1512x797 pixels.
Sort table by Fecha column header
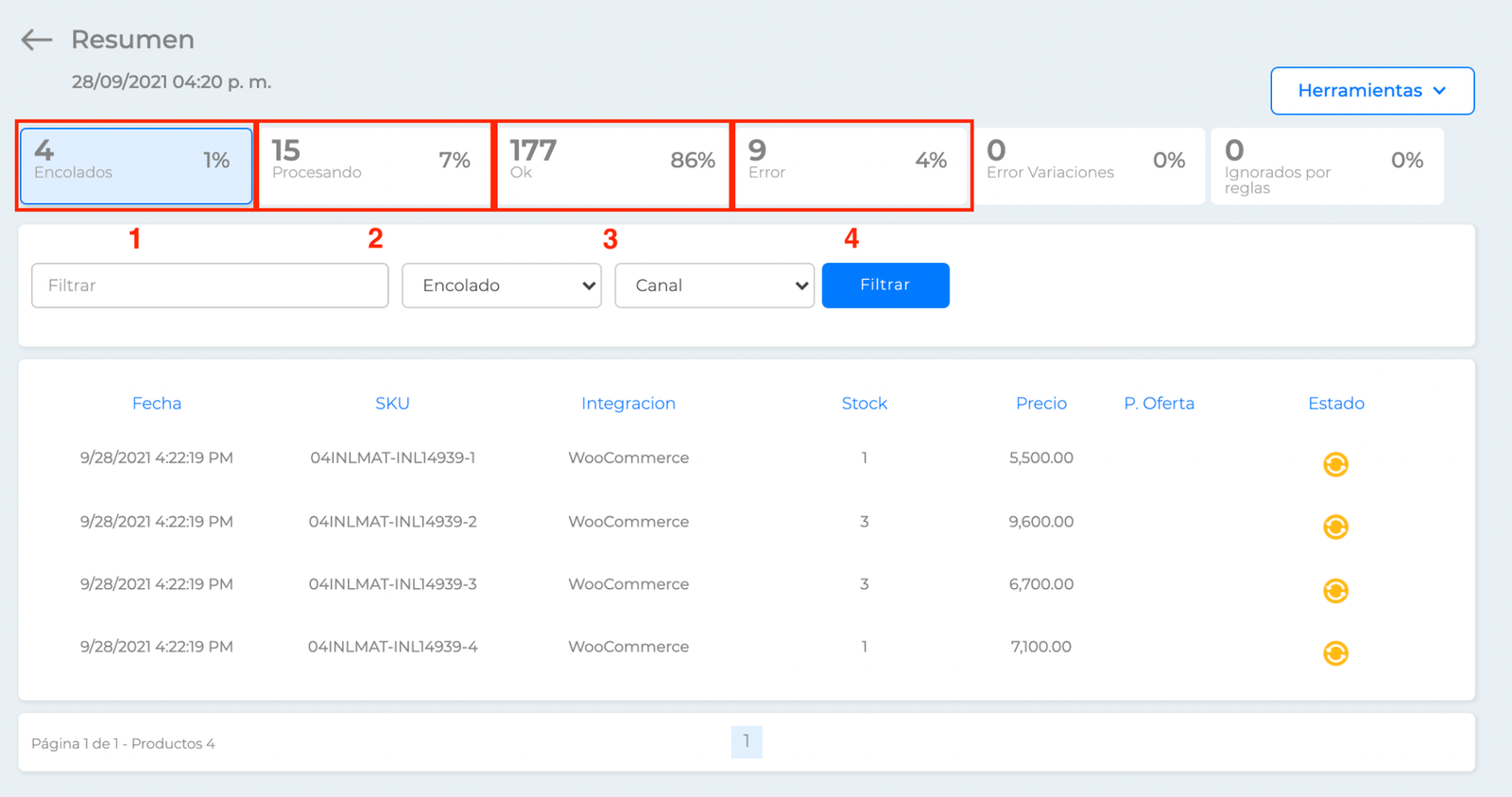click(x=157, y=404)
